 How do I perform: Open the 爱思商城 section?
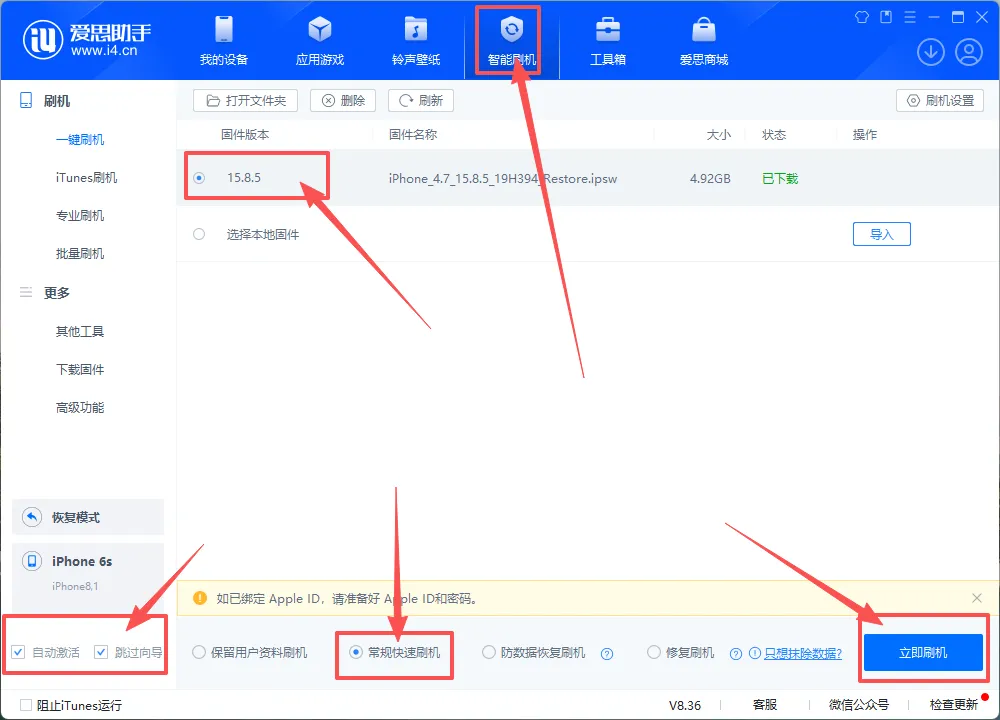tap(703, 41)
